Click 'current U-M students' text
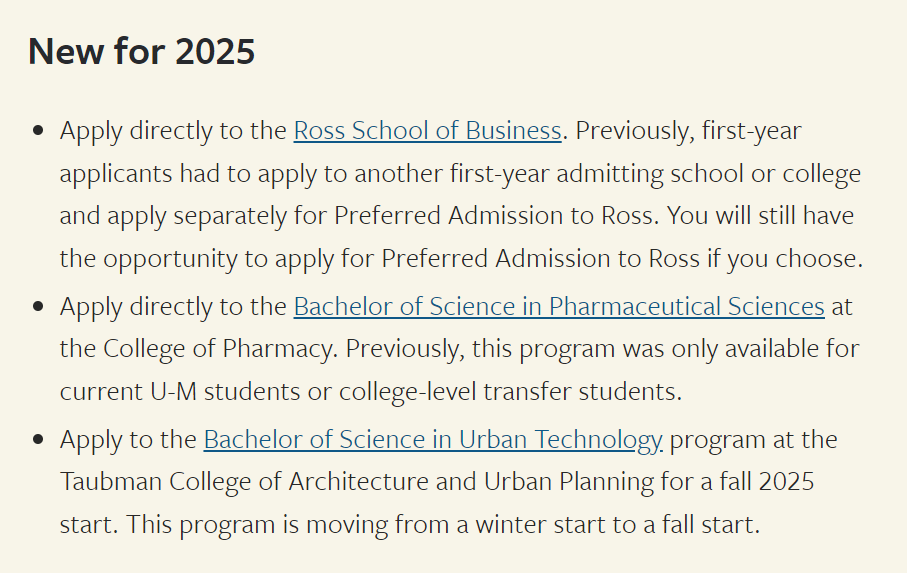Screen dimensions: 907x573 point(180,391)
